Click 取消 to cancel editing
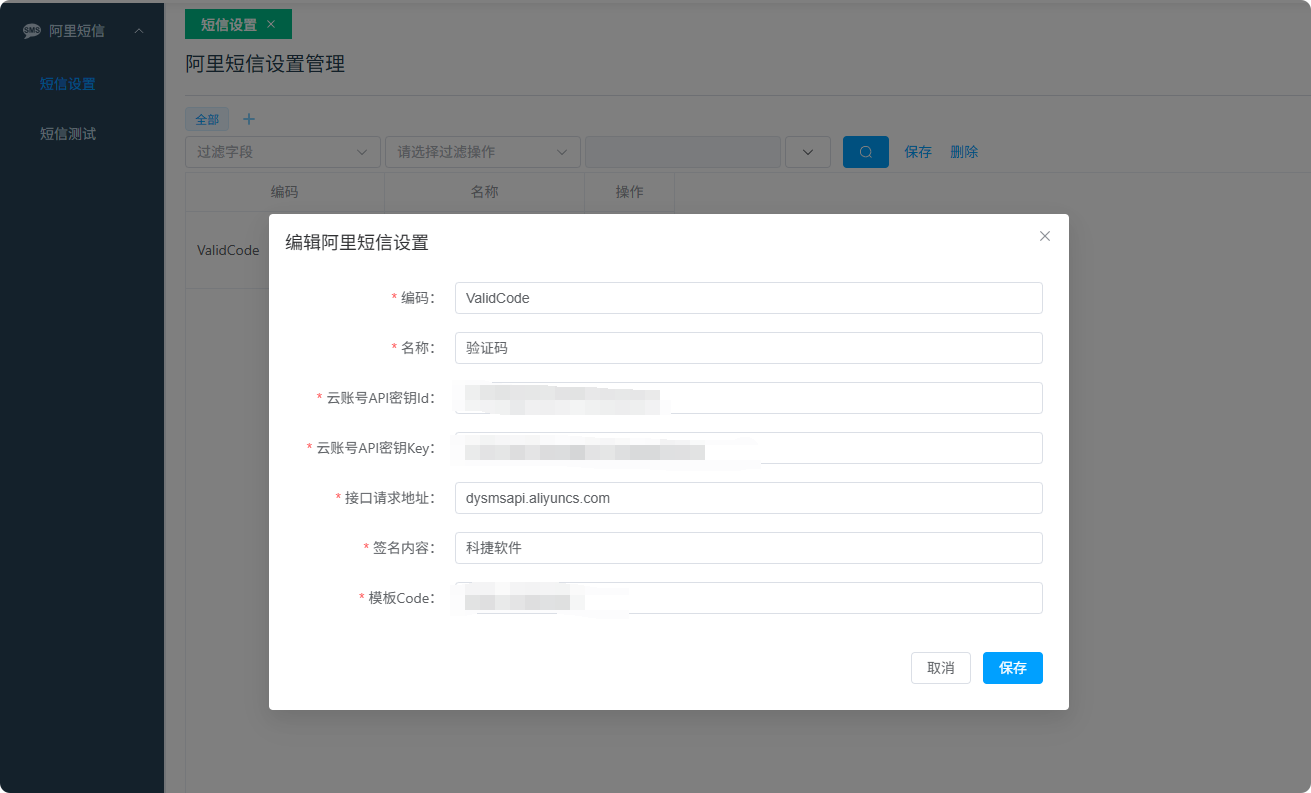 (940, 668)
